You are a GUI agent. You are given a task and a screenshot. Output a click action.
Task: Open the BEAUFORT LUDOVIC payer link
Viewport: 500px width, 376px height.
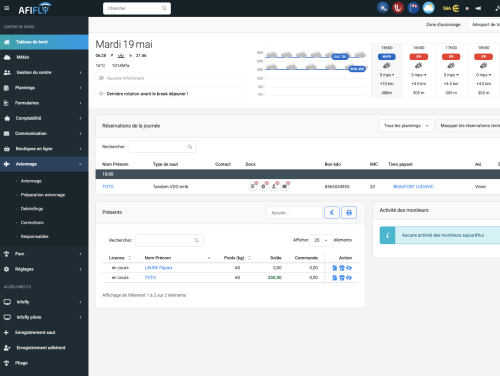pyautogui.click(x=413, y=187)
